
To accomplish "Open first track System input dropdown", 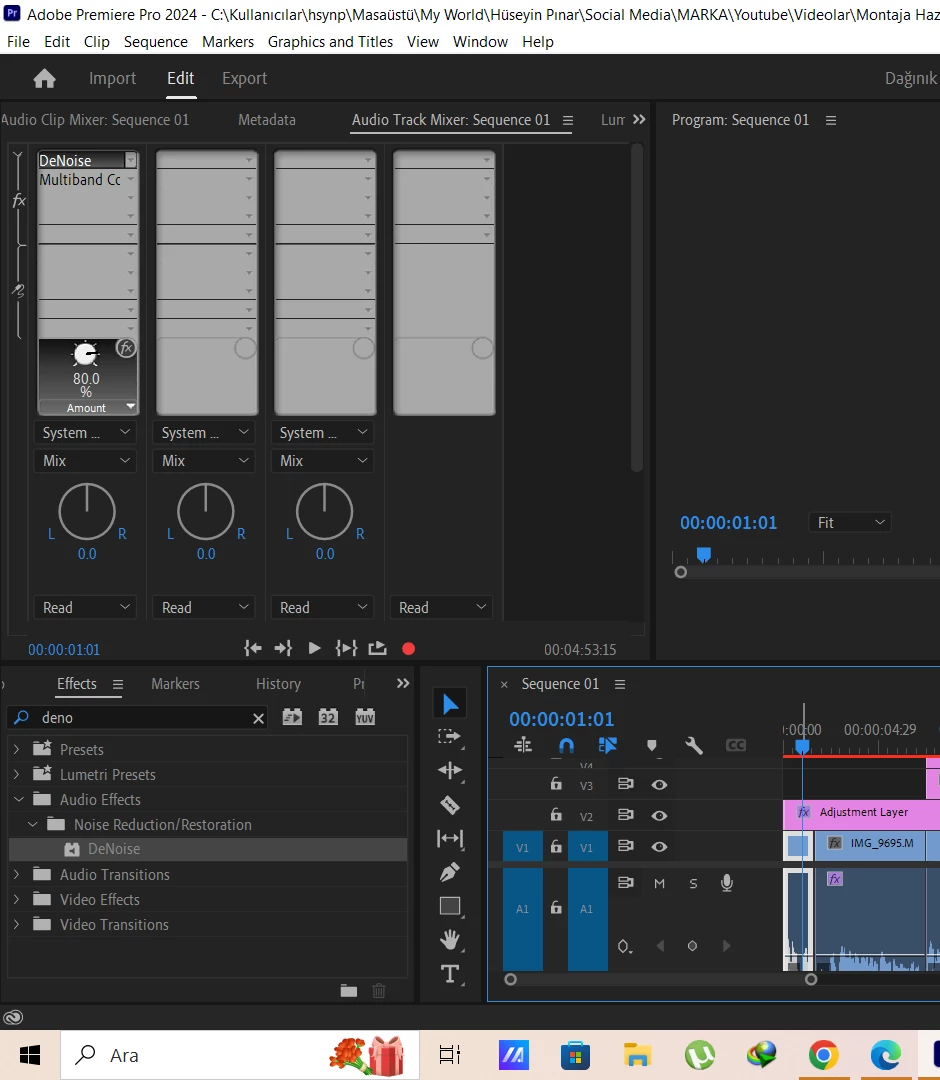I will click(85, 433).
